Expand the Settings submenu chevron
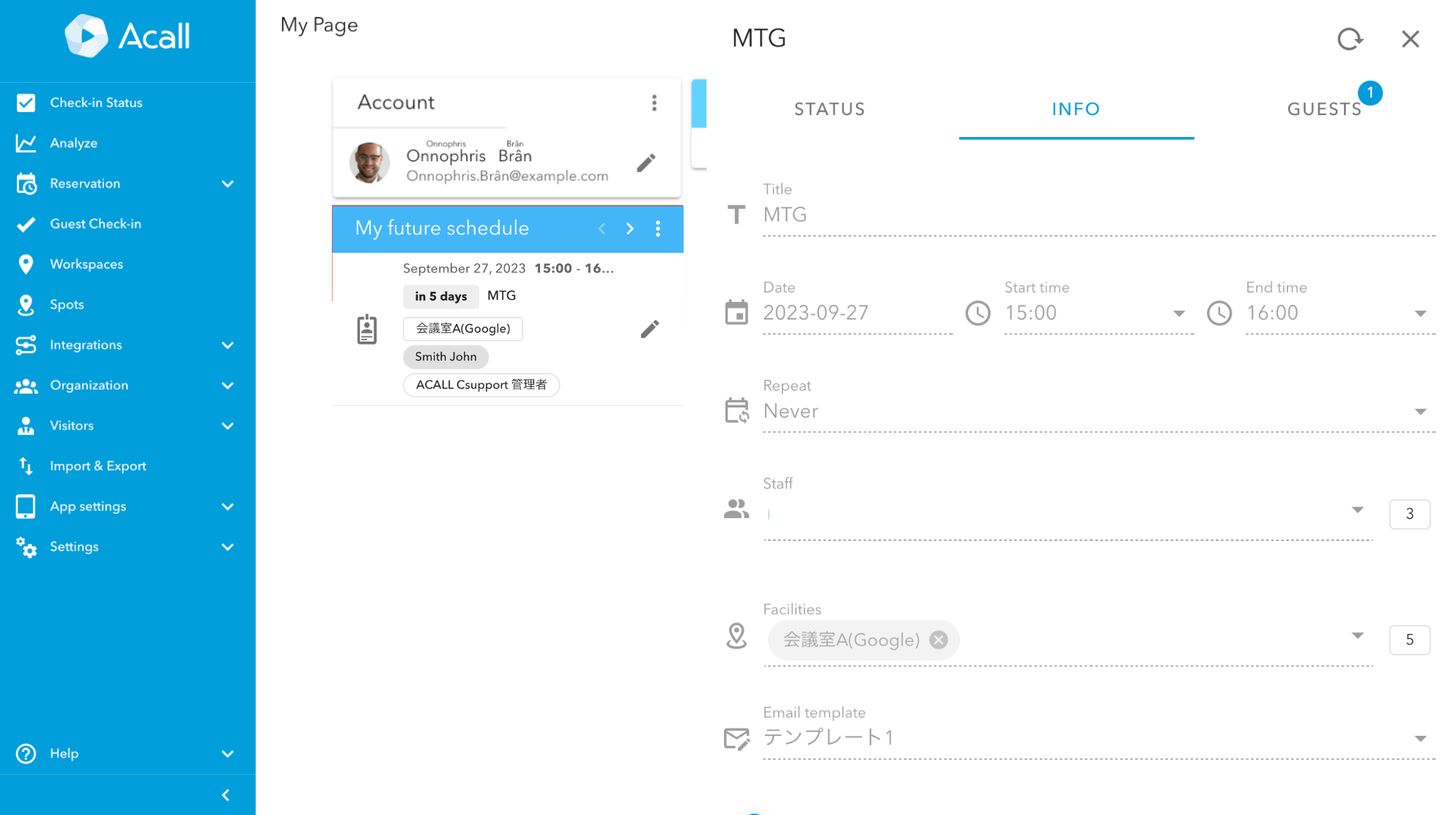This screenshot has height=815, width=1456. (x=228, y=547)
